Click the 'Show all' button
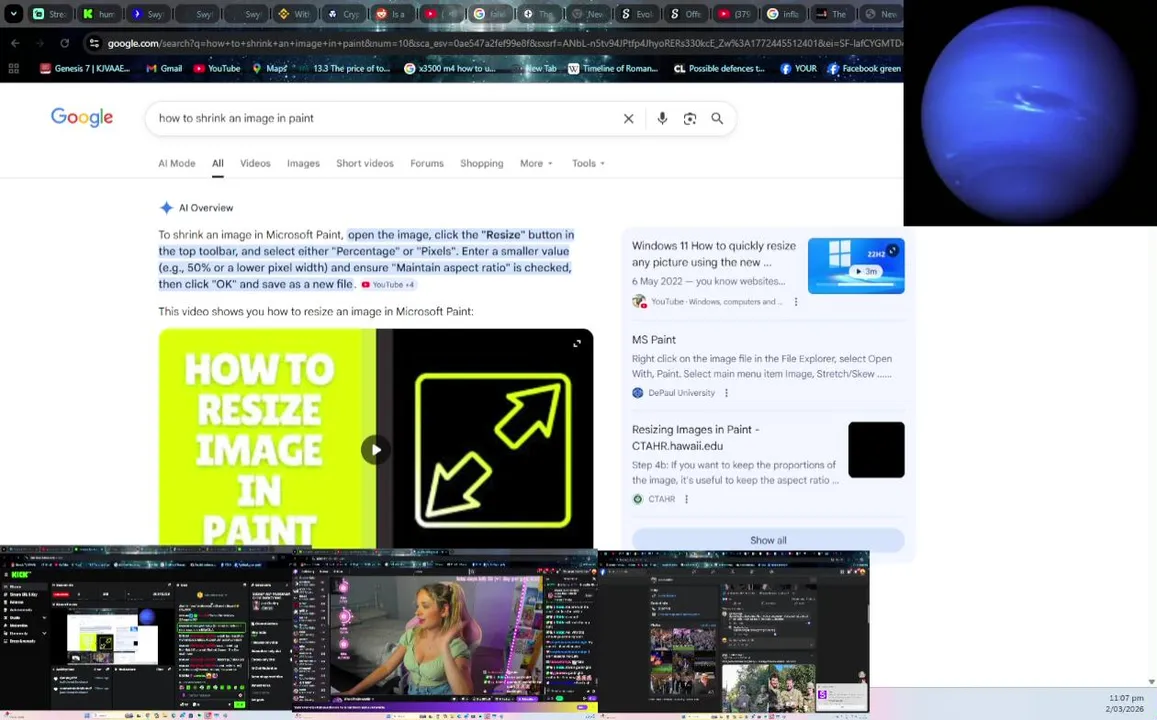 tap(768, 540)
